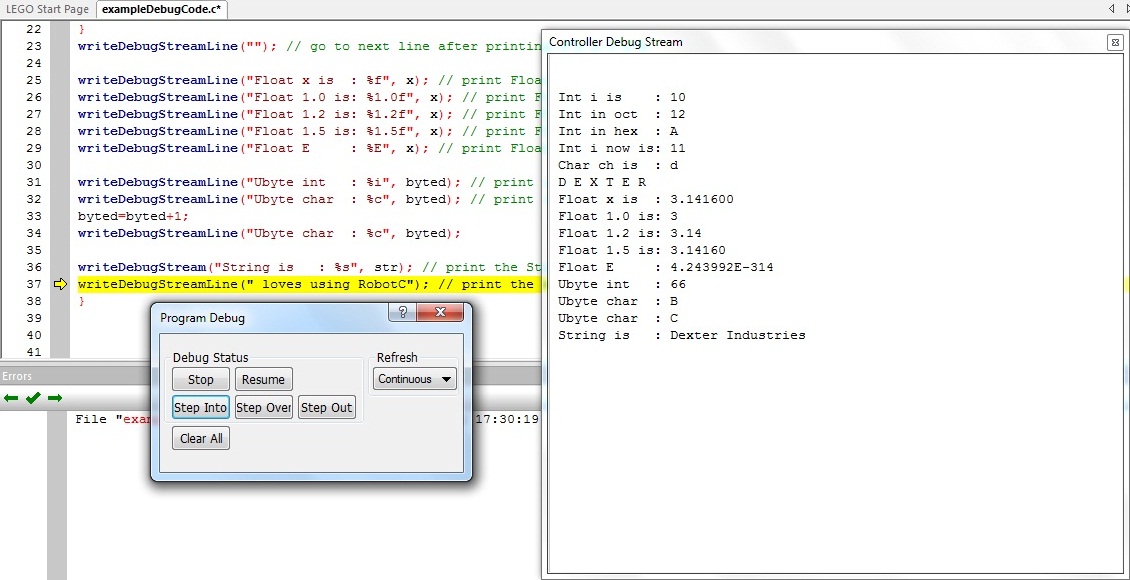
Task: Click debug output 'Int in oct : 12'
Action: pyautogui.click(x=622, y=114)
